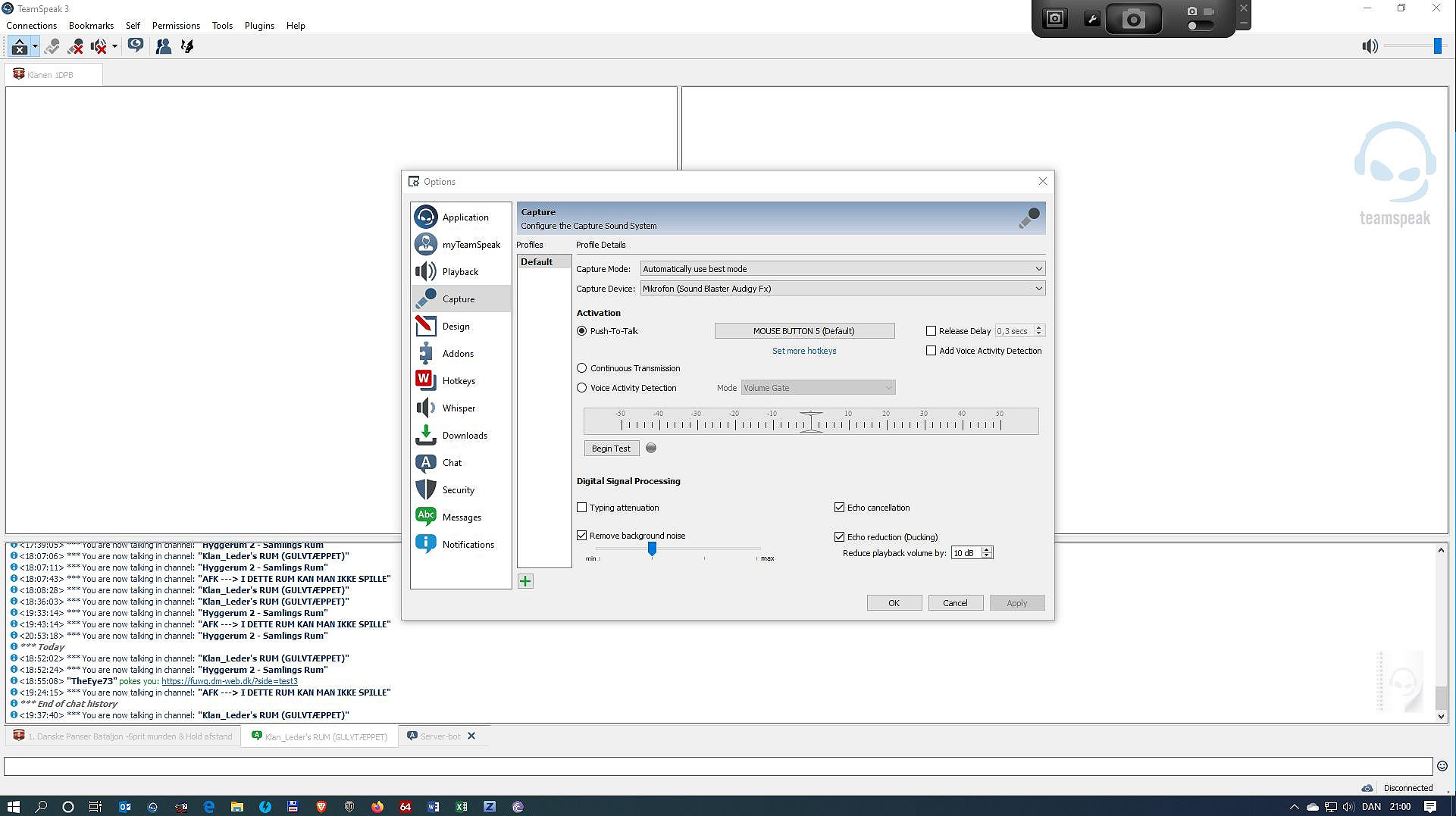Image resolution: width=1456 pixels, height=816 pixels.
Task: Click the Remove background noise slider handle
Action: click(x=652, y=549)
